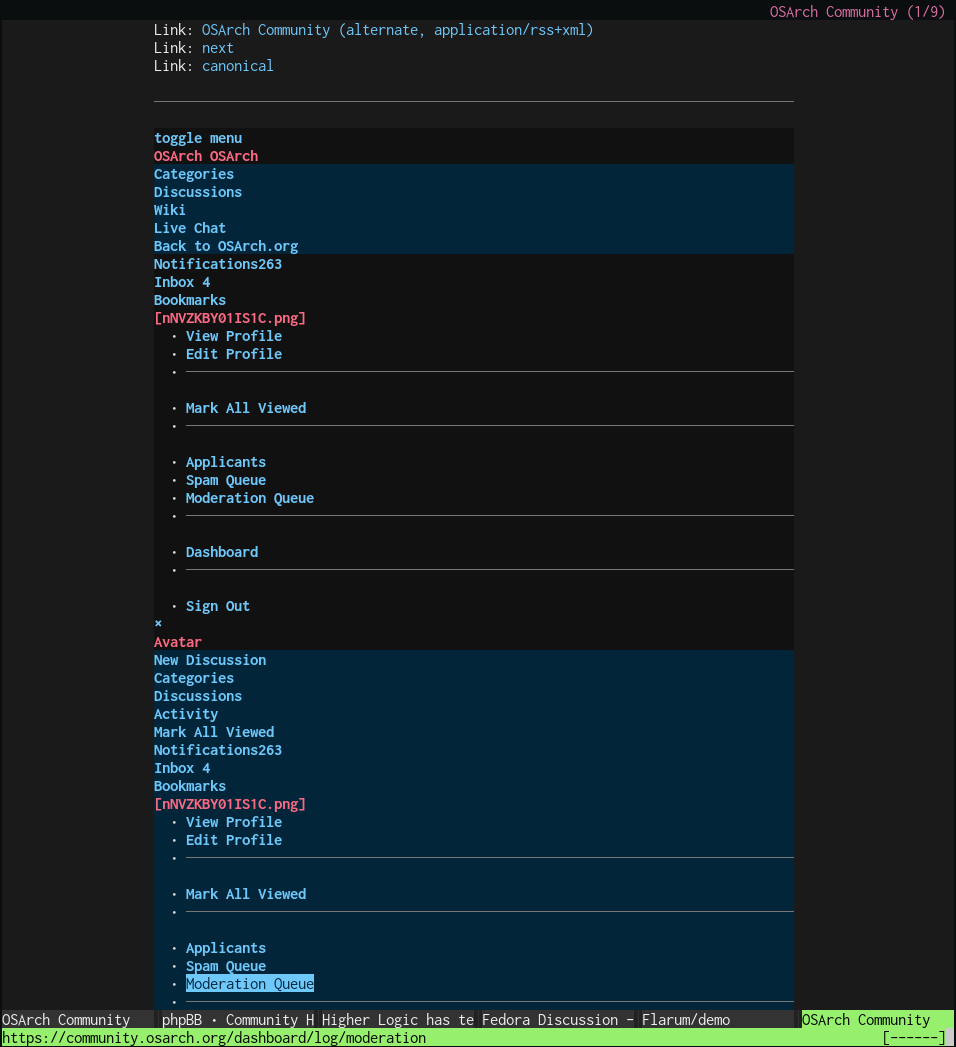Open Discussions in the top navigation
Viewport: 956px width, 1047px height.
(198, 192)
